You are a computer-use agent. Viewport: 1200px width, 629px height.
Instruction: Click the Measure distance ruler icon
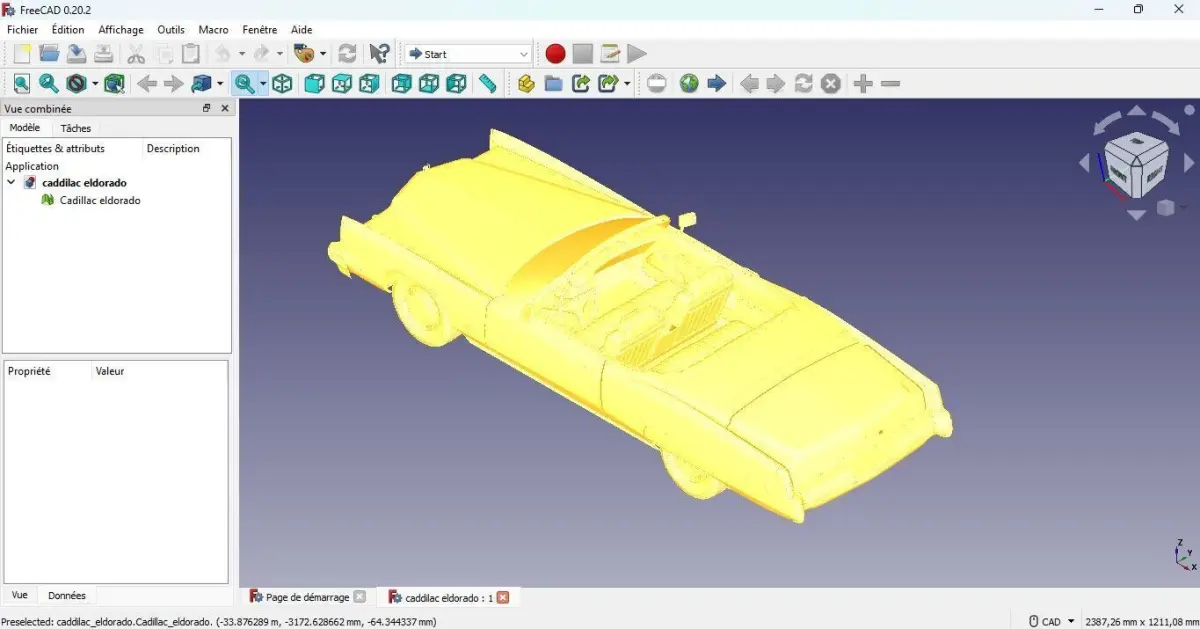pyautogui.click(x=488, y=84)
